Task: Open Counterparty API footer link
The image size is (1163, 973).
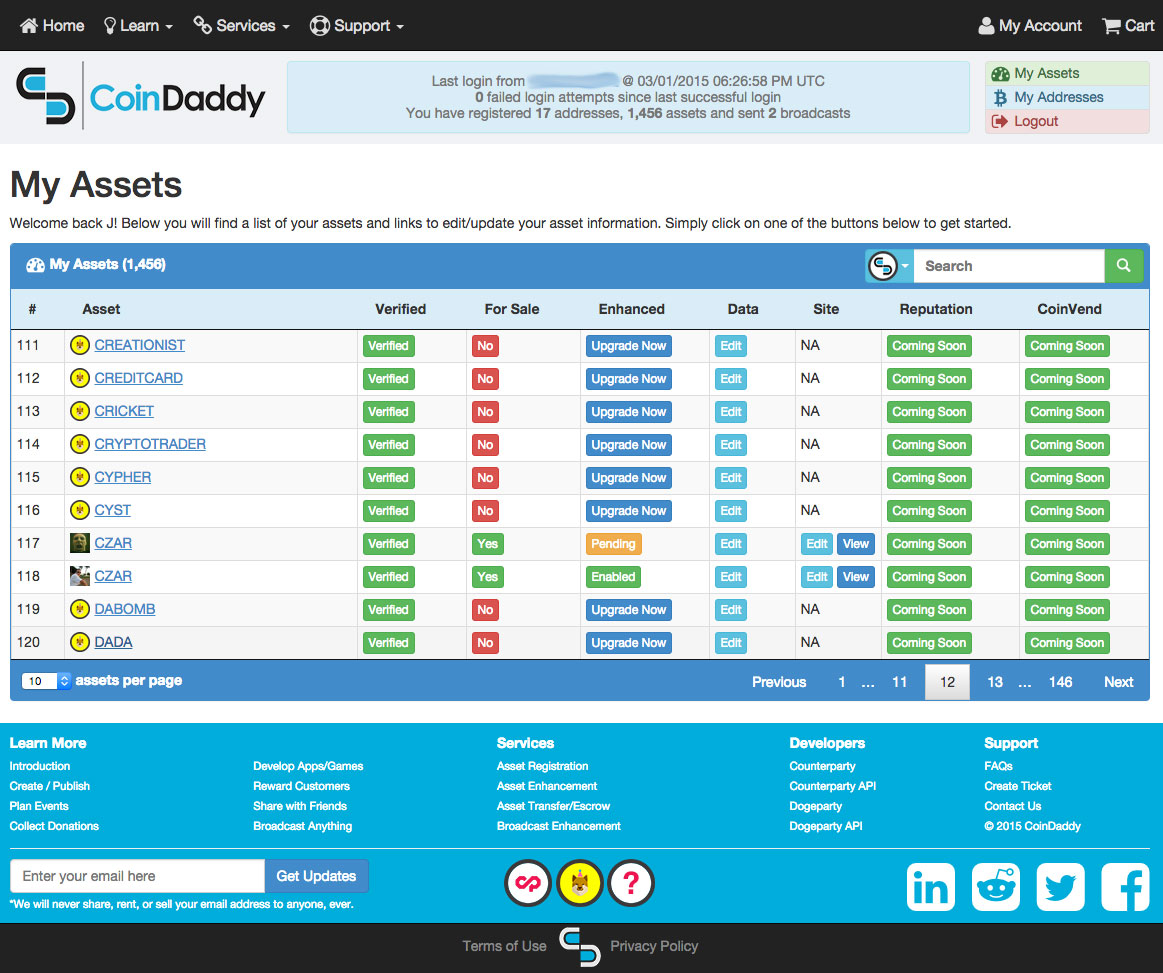Action: (x=832, y=786)
